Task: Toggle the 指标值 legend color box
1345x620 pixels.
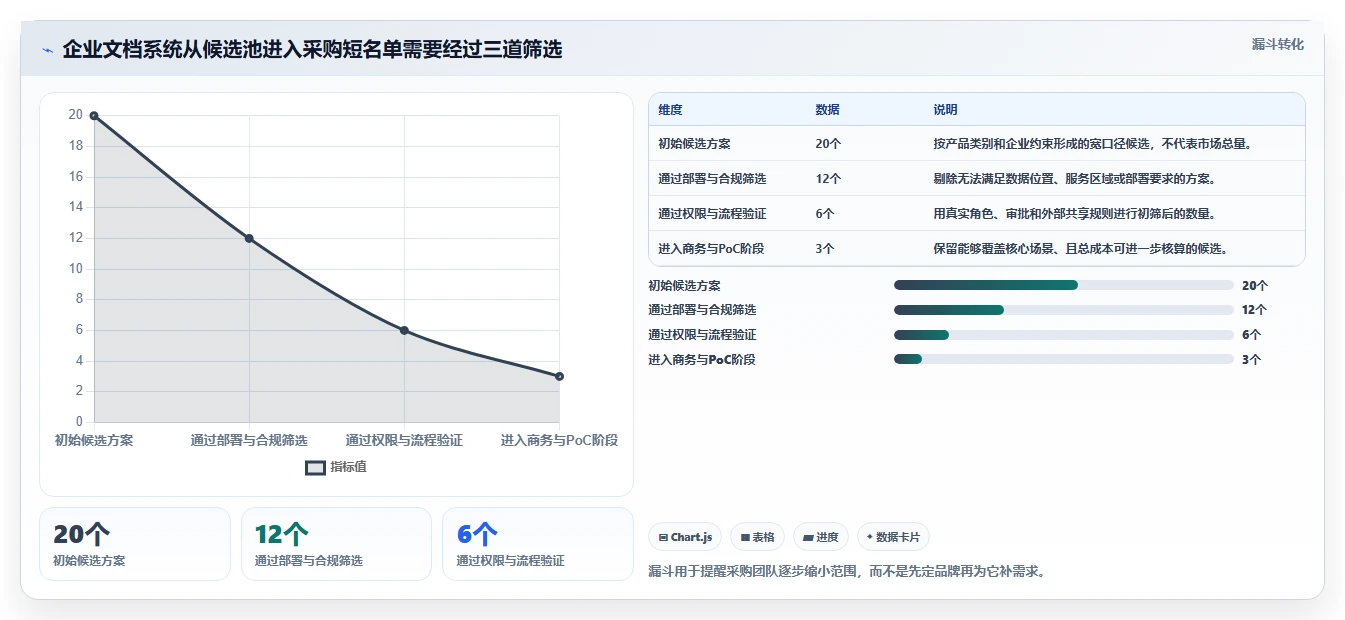Action: tap(315, 467)
